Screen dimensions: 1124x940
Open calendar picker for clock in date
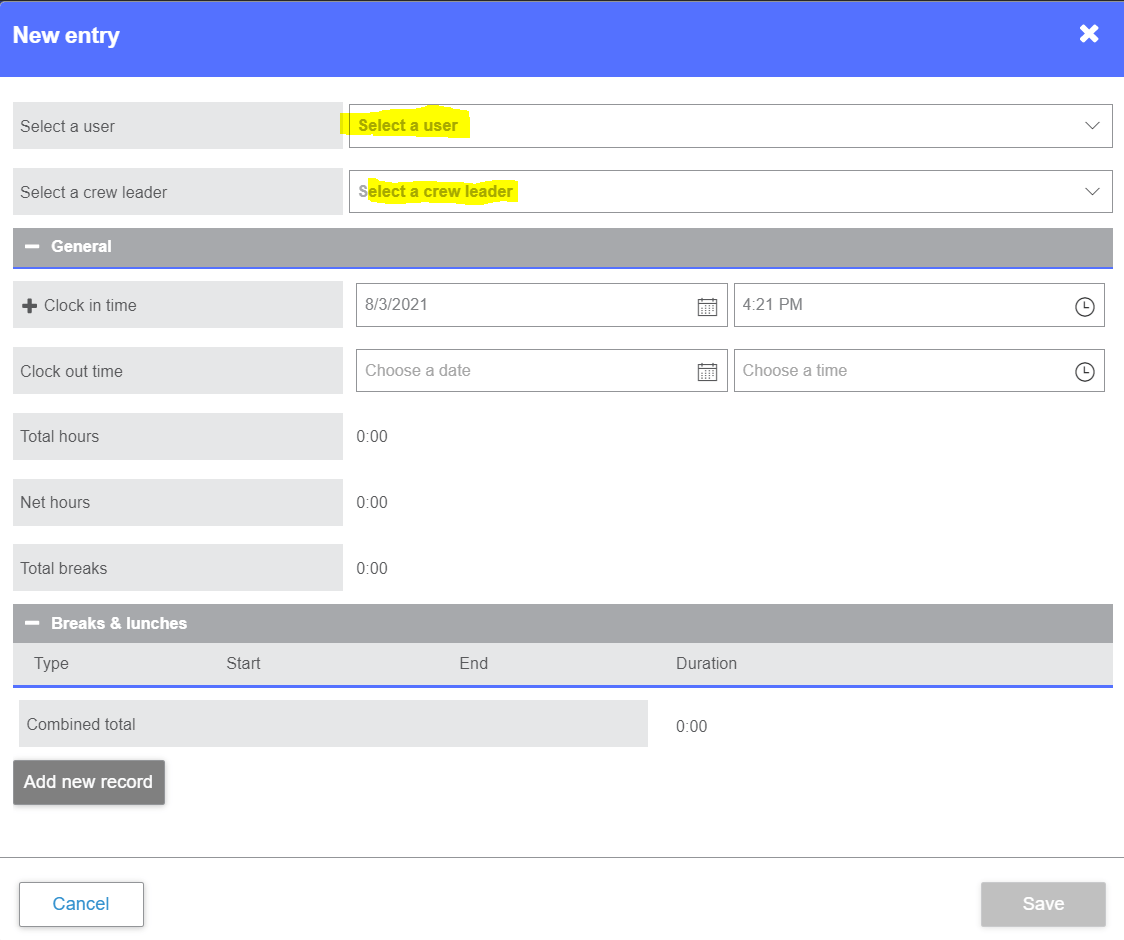707,307
